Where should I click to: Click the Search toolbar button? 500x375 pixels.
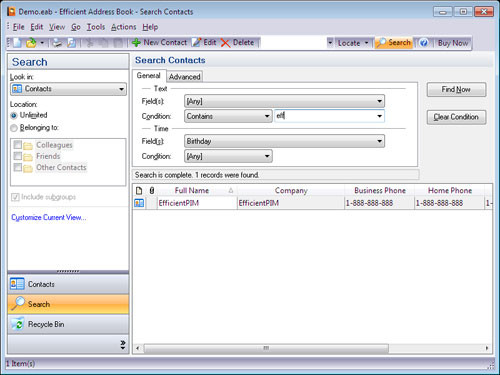click(x=393, y=43)
